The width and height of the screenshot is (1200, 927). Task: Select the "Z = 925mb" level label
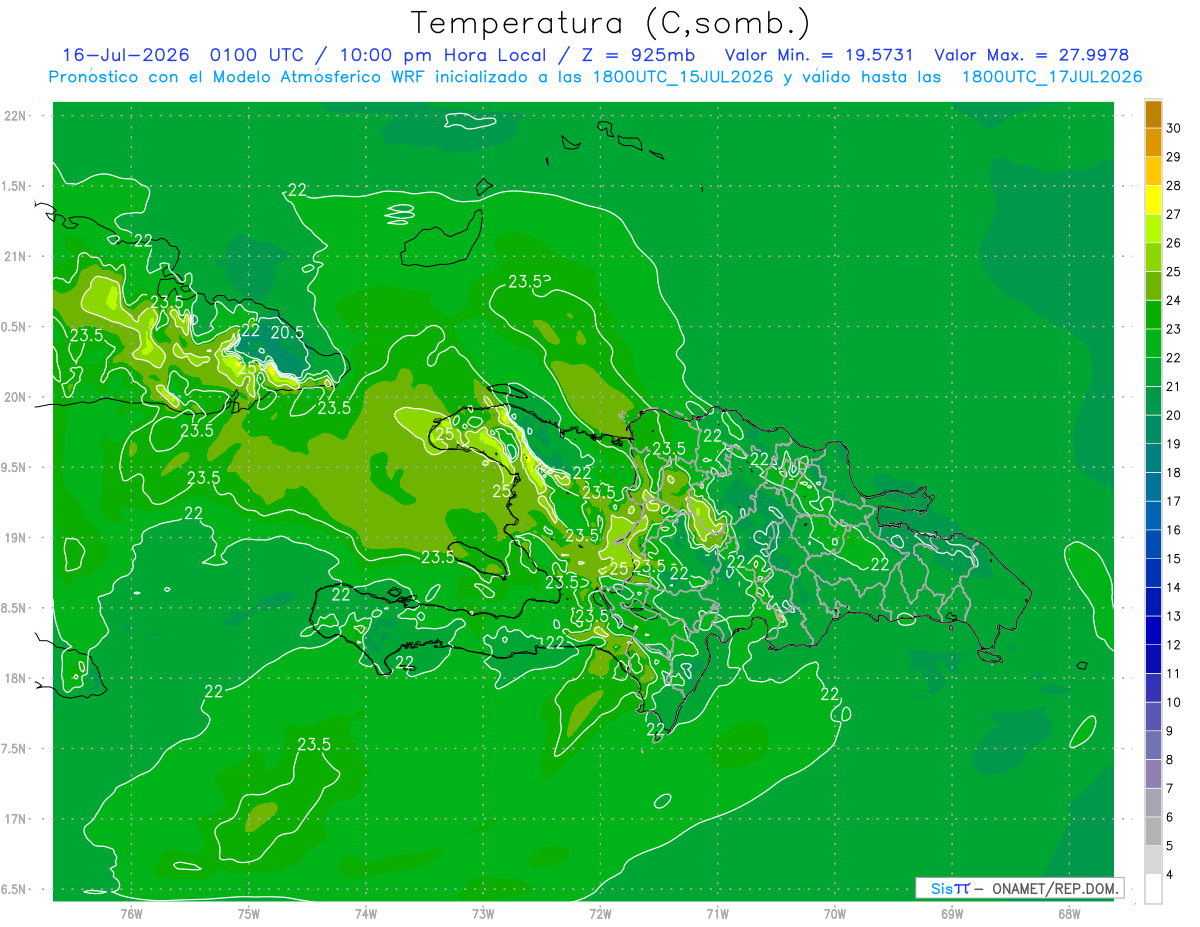click(x=640, y=55)
